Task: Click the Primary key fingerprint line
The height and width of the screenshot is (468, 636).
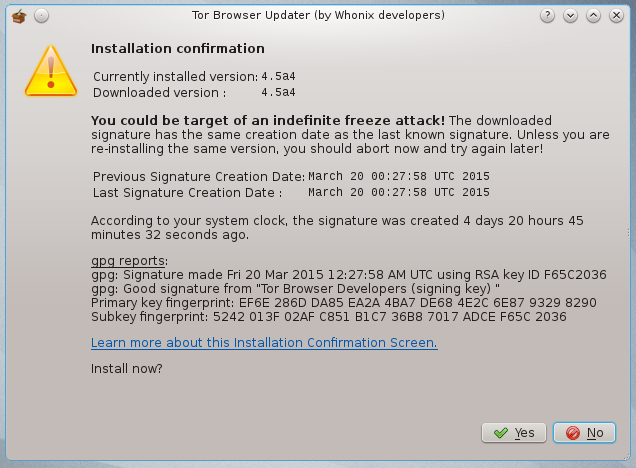Action: pyautogui.click(x=343, y=302)
